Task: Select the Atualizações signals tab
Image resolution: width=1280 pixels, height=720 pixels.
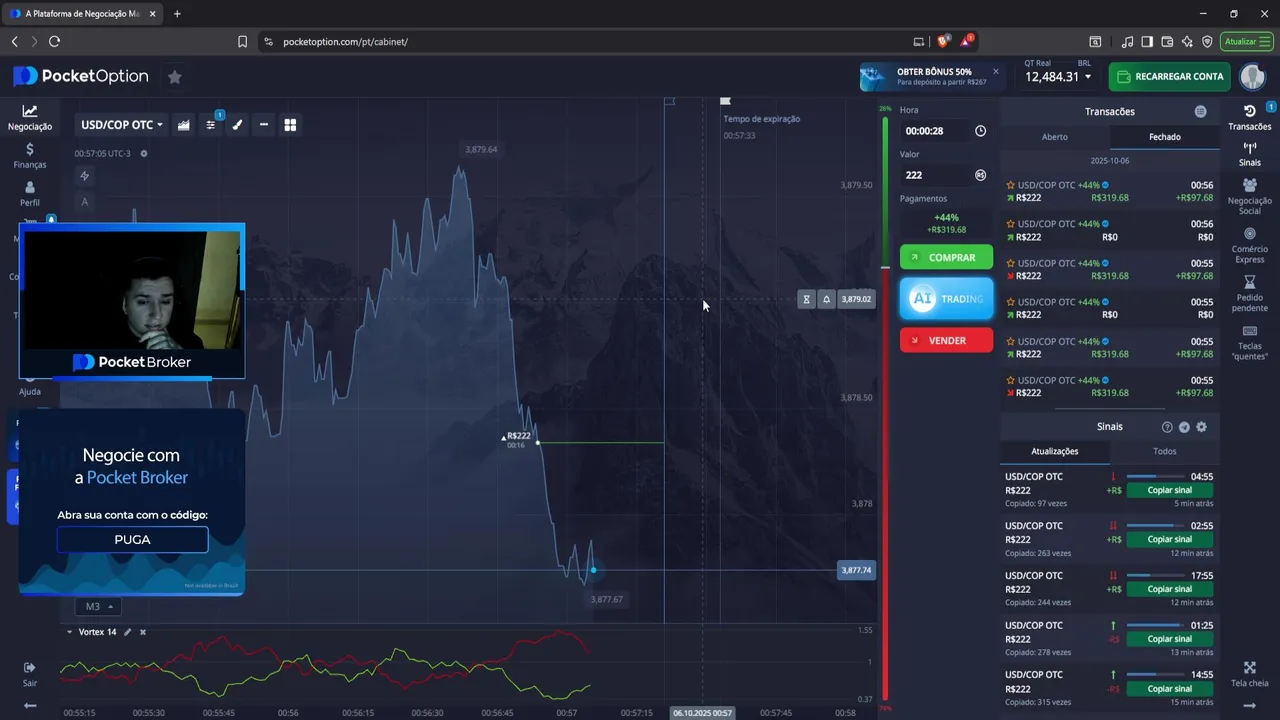Action: click(x=1055, y=451)
